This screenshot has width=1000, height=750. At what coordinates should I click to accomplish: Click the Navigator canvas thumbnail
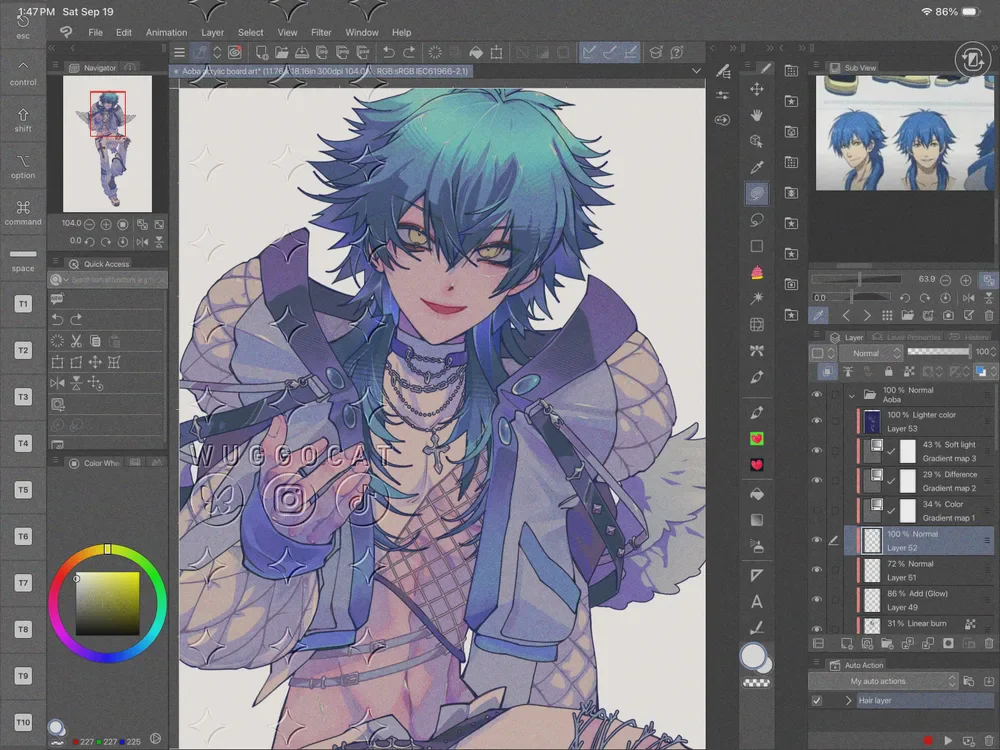tap(107, 144)
